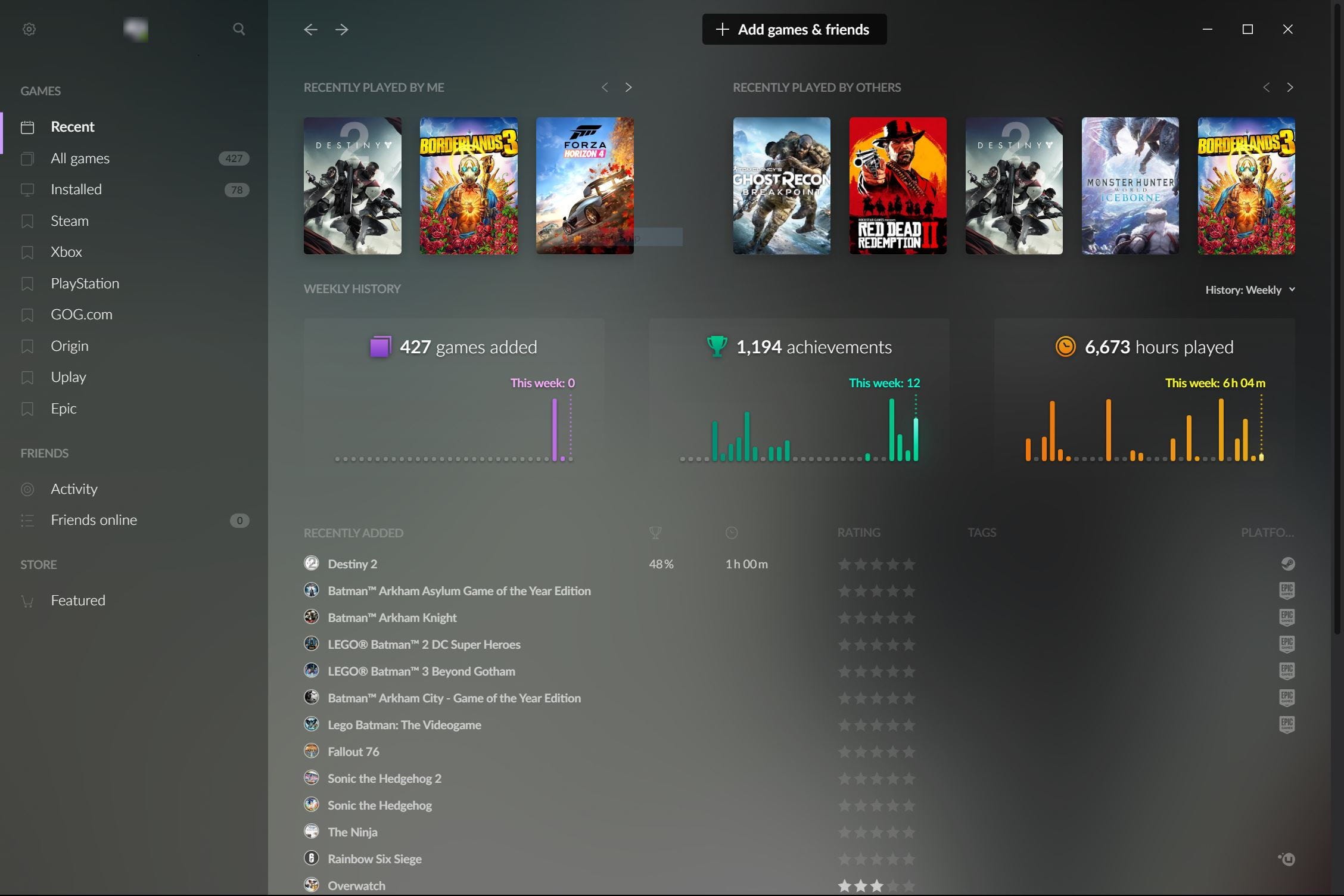Screen dimensions: 1344x896
Task: Click Epic icon for Batman Arkham Asylum
Action: (1287, 590)
